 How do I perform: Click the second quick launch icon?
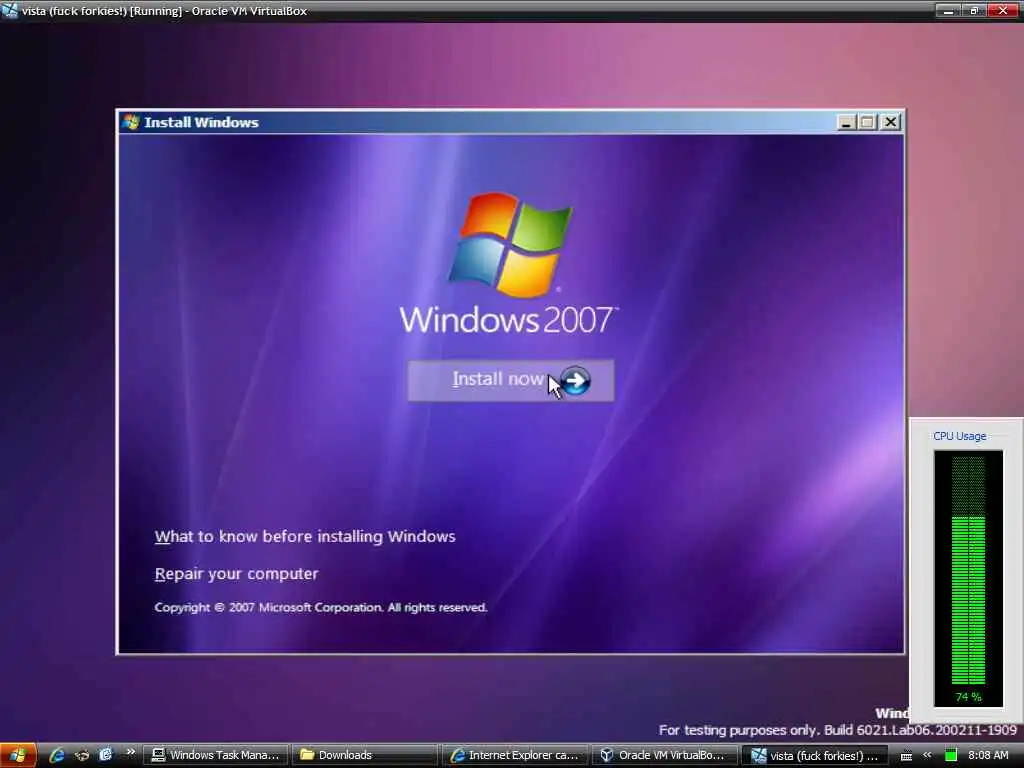point(82,756)
